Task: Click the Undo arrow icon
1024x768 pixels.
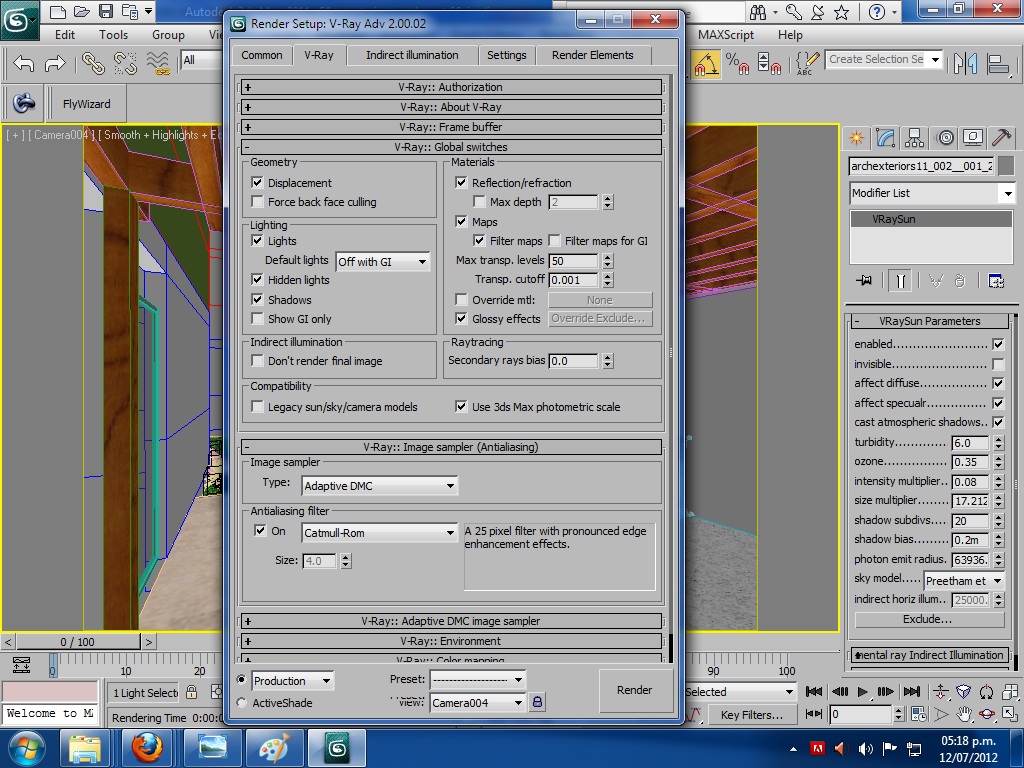Action: [x=24, y=63]
